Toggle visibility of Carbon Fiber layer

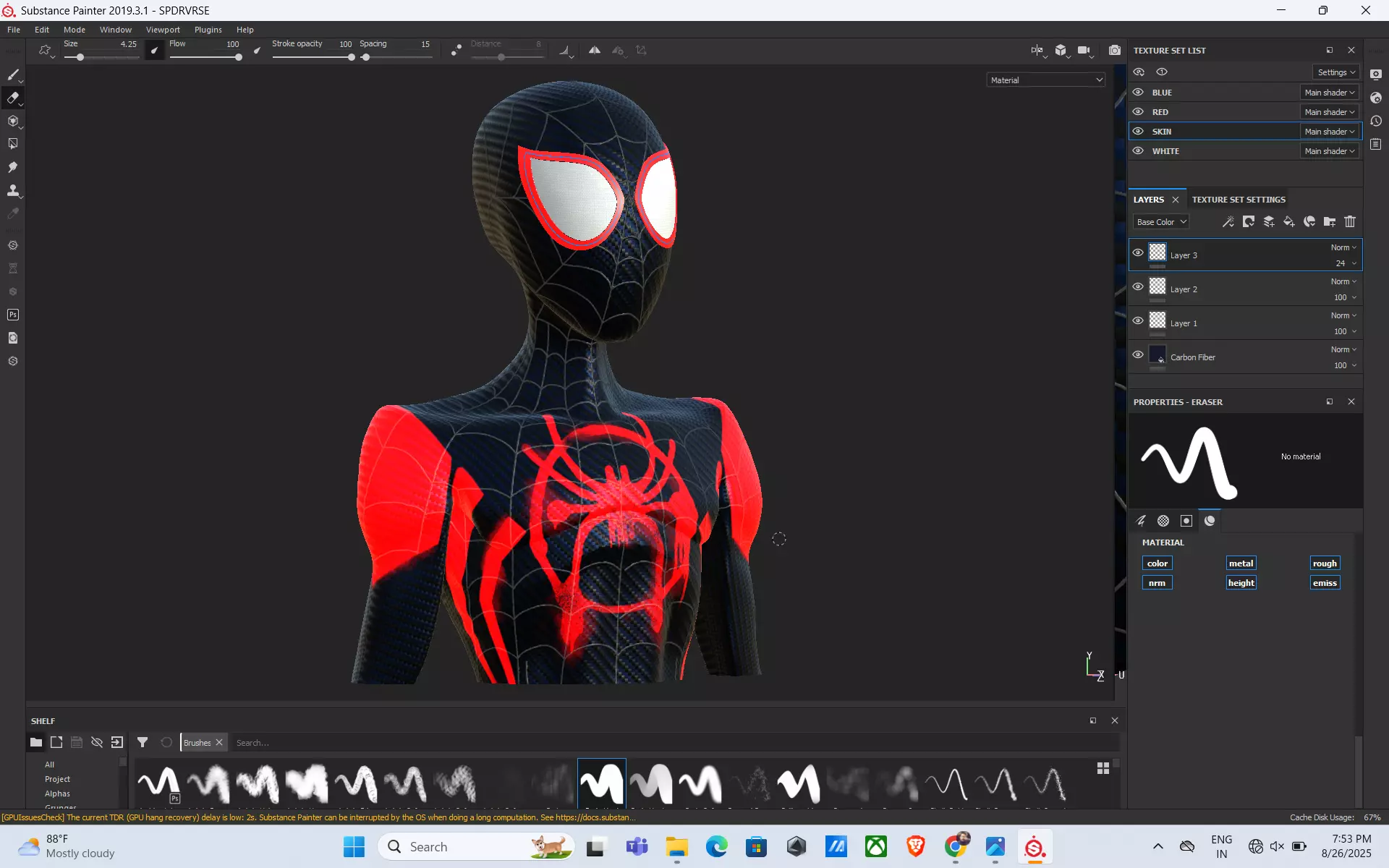pyautogui.click(x=1138, y=355)
